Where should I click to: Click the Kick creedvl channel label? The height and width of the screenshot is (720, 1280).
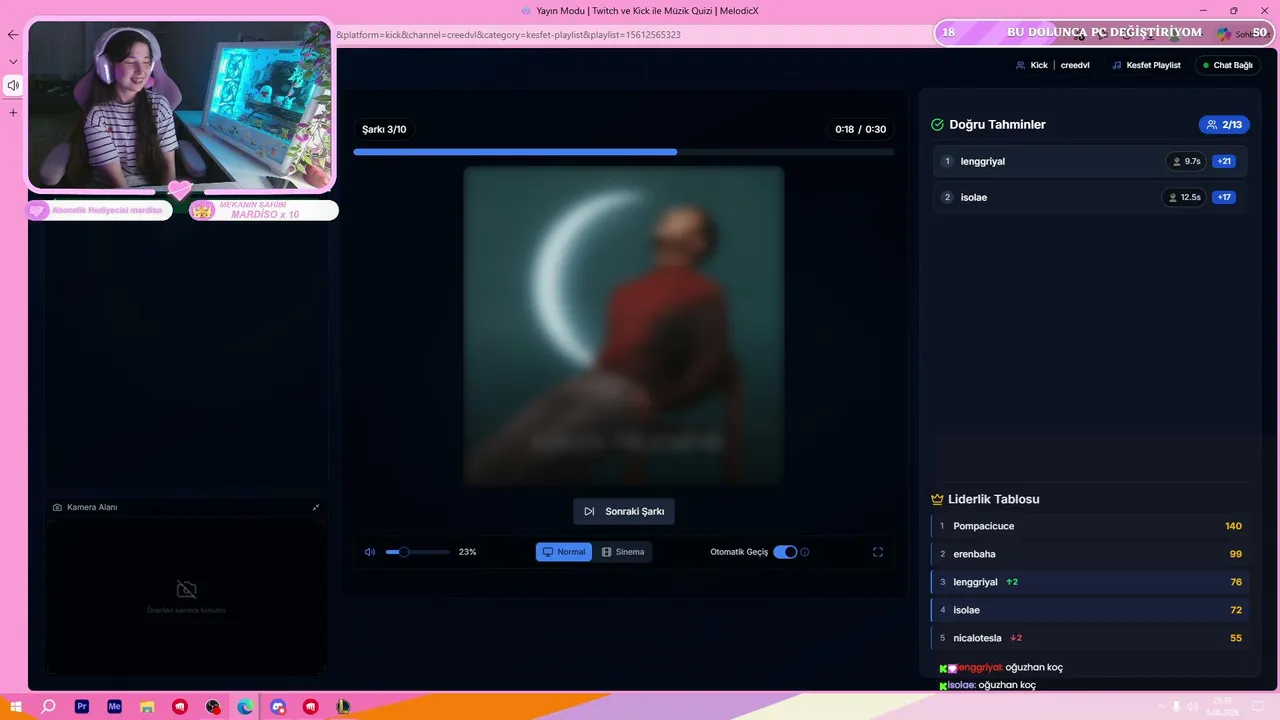point(1052,65)
